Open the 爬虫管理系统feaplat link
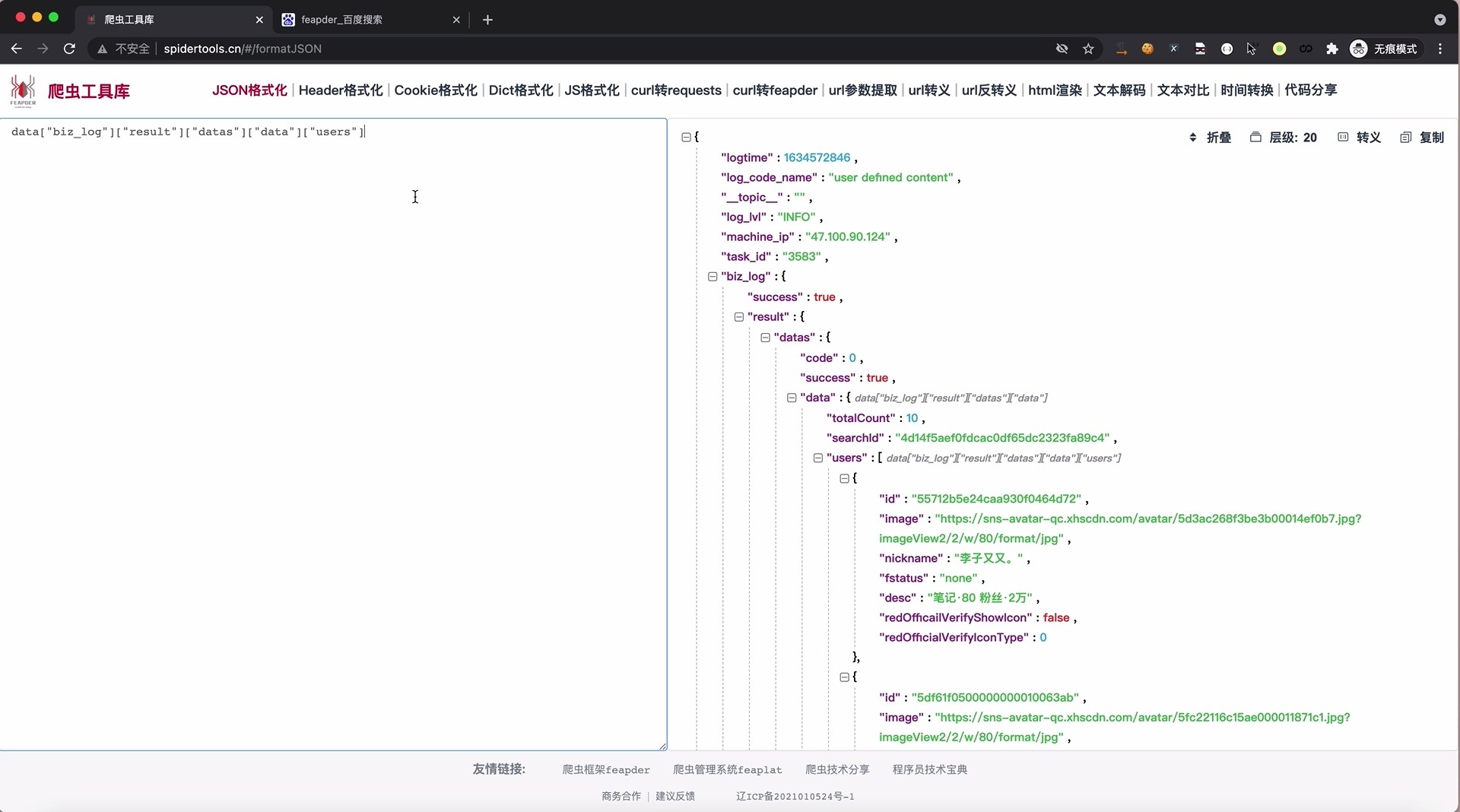 pos(727,769)
